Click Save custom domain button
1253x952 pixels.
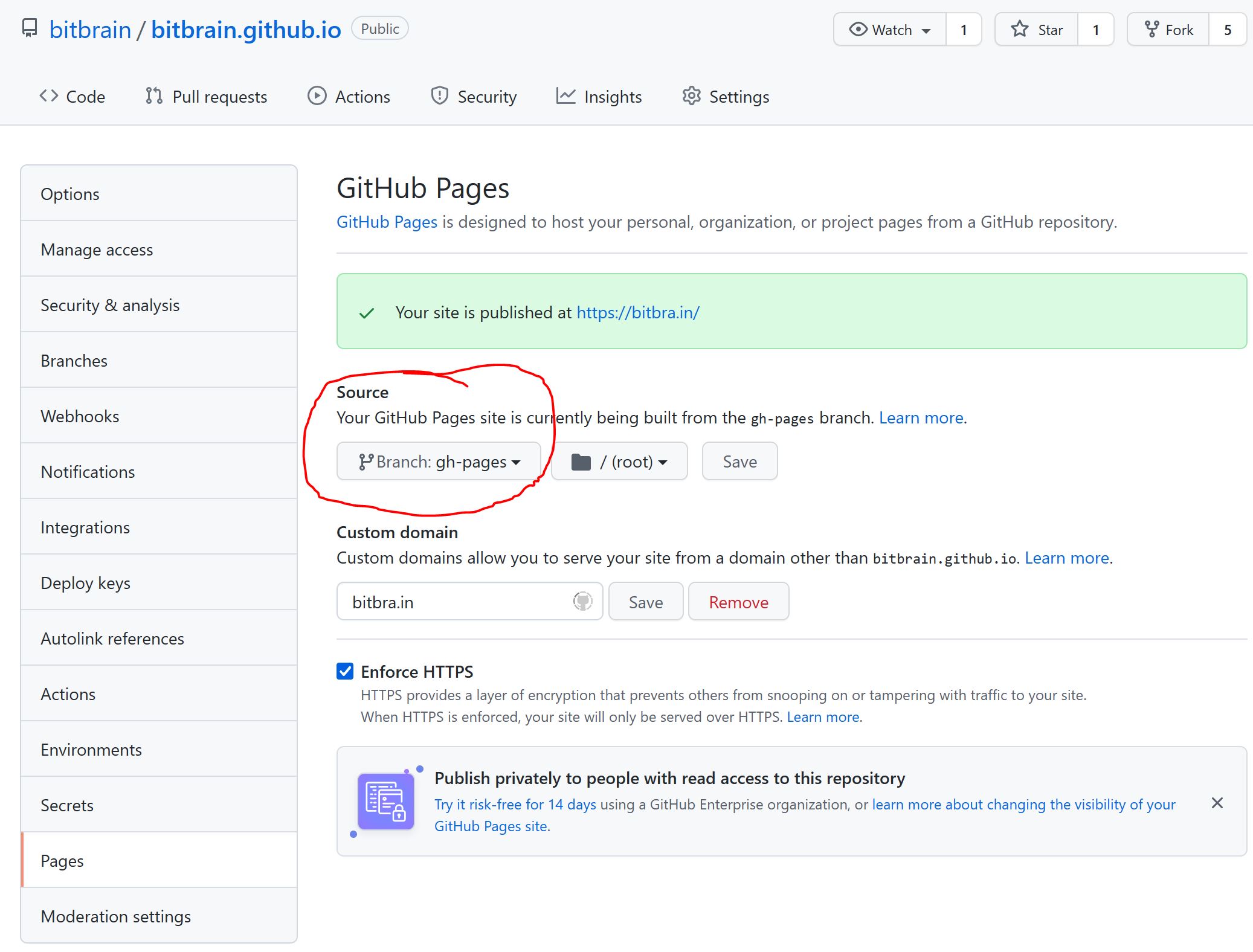click(645, 600)
